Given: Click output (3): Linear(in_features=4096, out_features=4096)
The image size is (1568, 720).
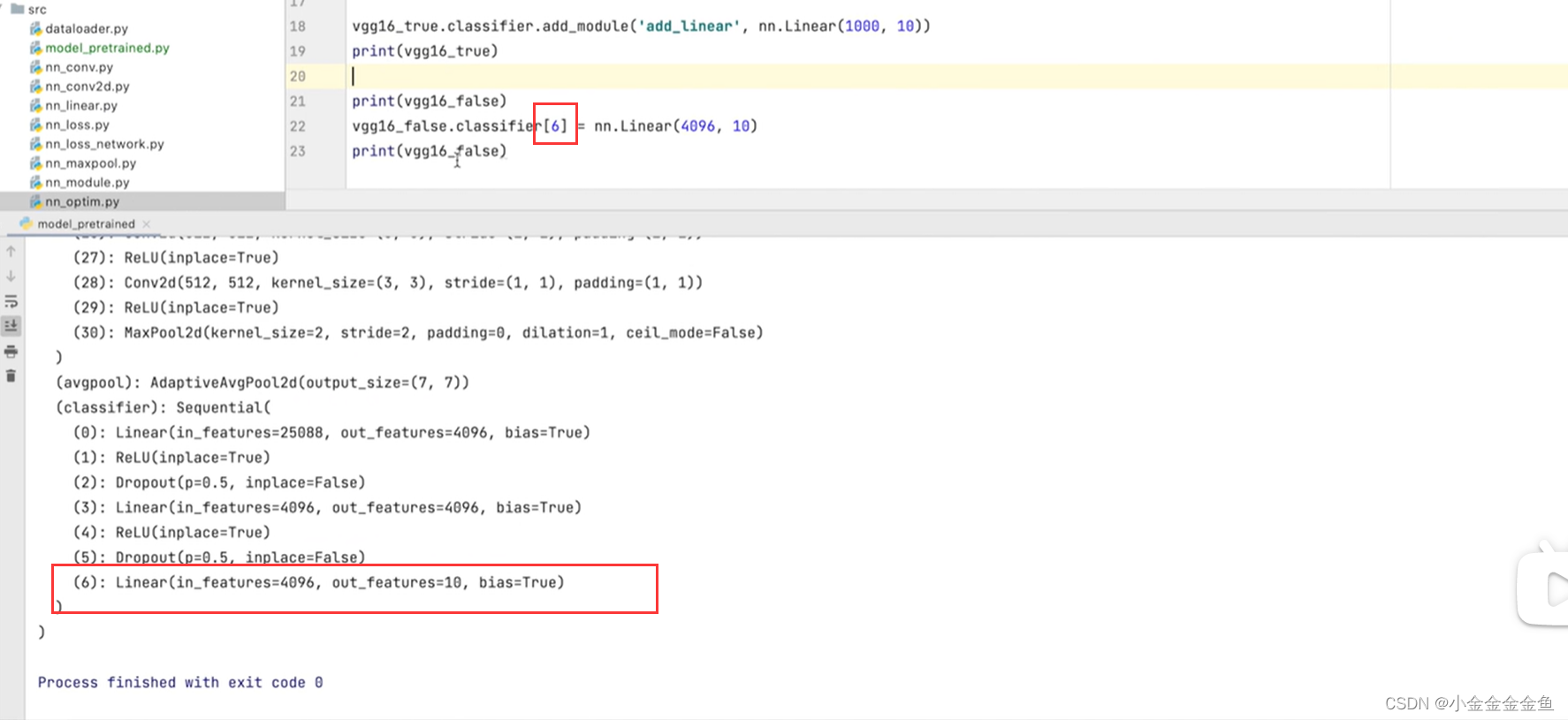Looking at the screenshot, I should 327,508.
